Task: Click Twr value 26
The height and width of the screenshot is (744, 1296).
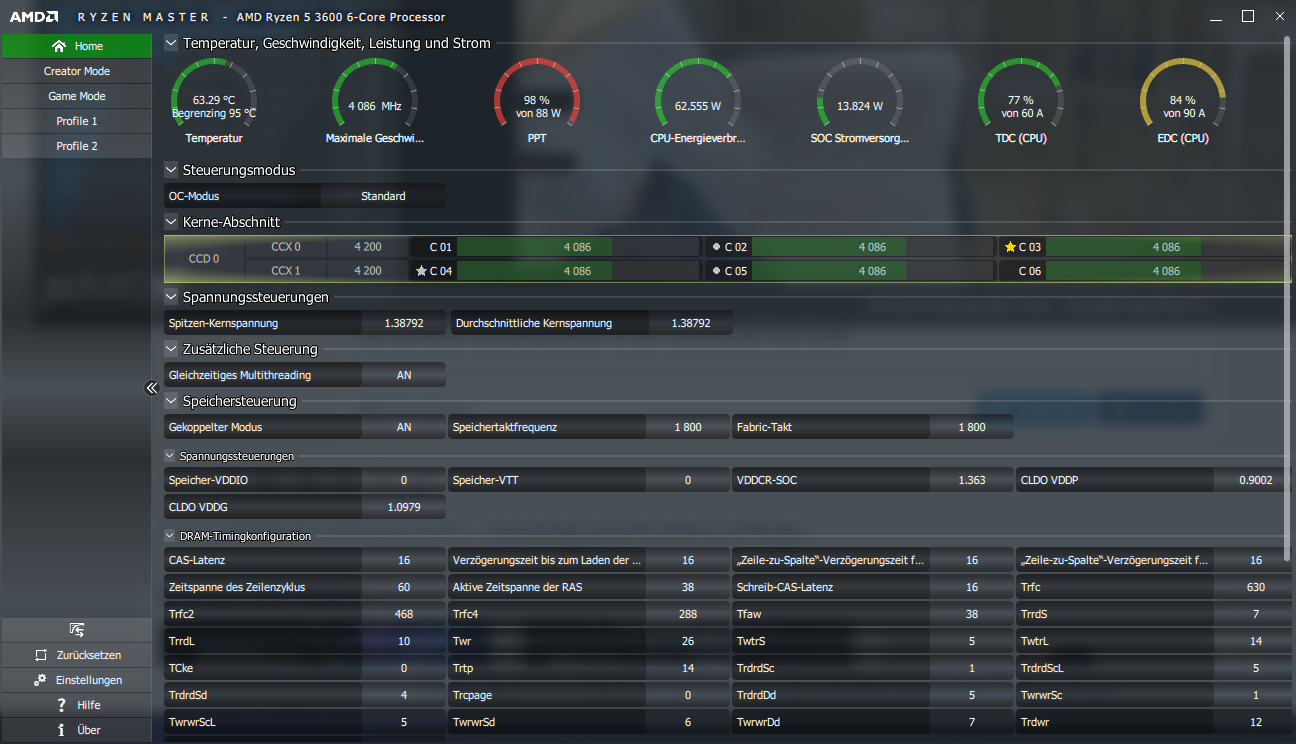Action: 688,641
